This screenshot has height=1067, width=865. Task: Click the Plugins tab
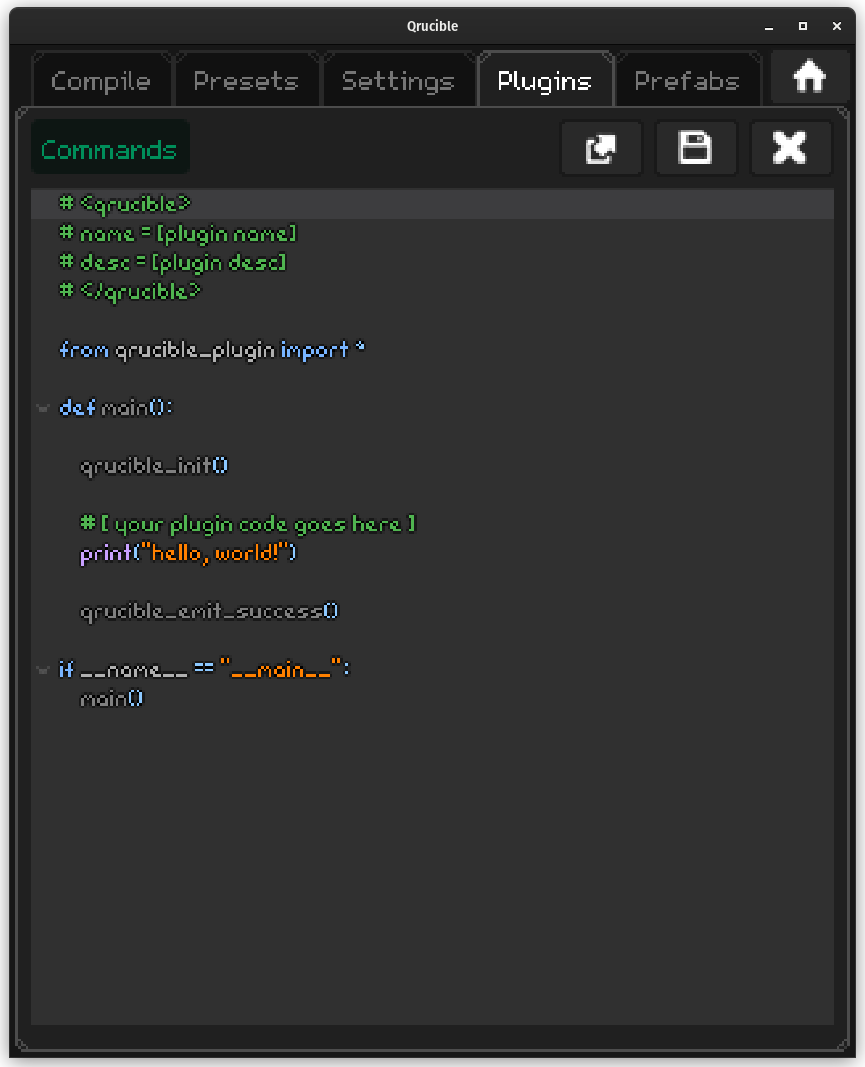(544, 81)
